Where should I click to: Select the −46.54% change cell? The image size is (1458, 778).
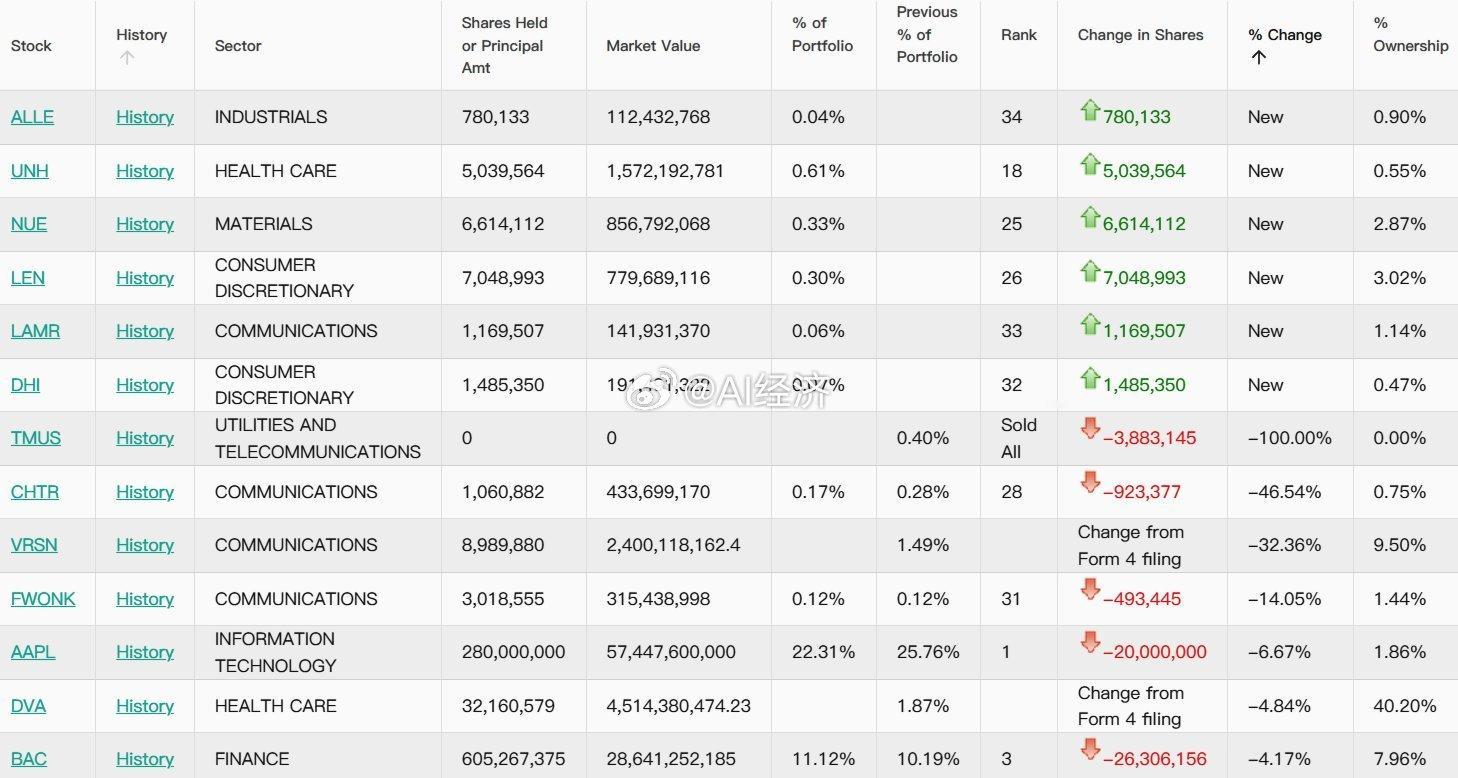pos(1285,492)
